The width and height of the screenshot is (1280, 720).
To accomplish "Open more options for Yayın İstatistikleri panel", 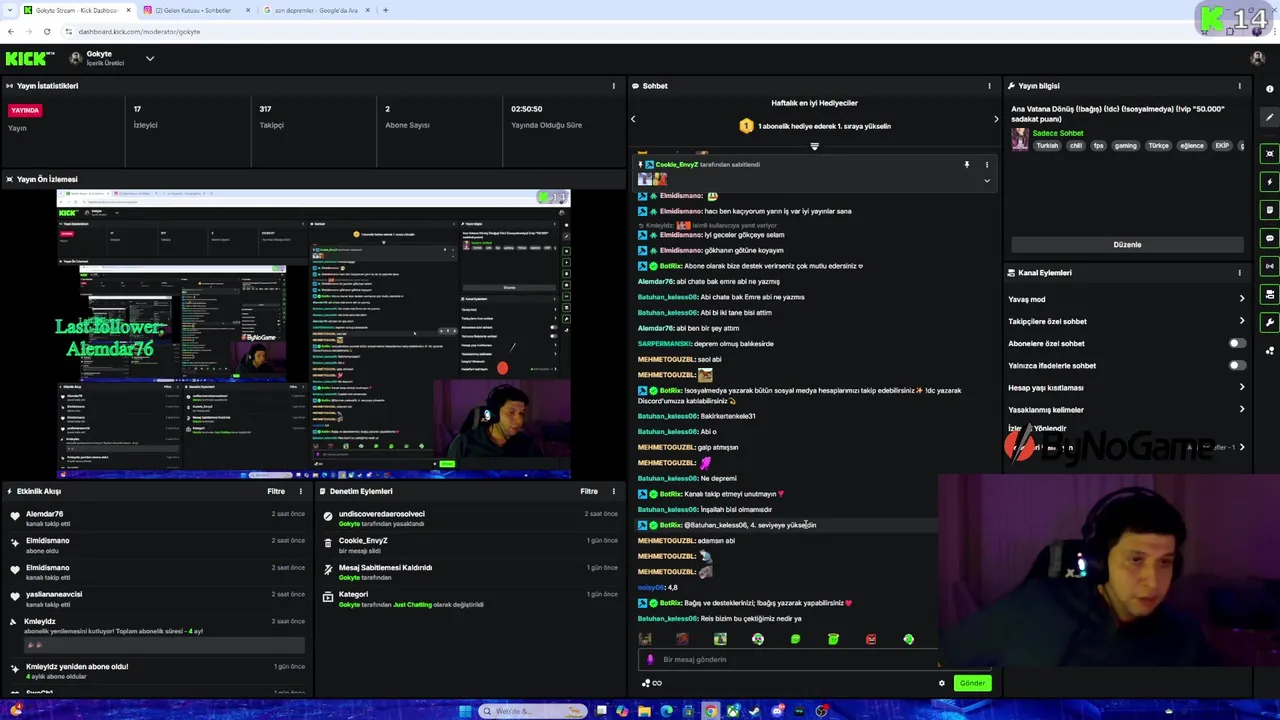I will (614, 86).
